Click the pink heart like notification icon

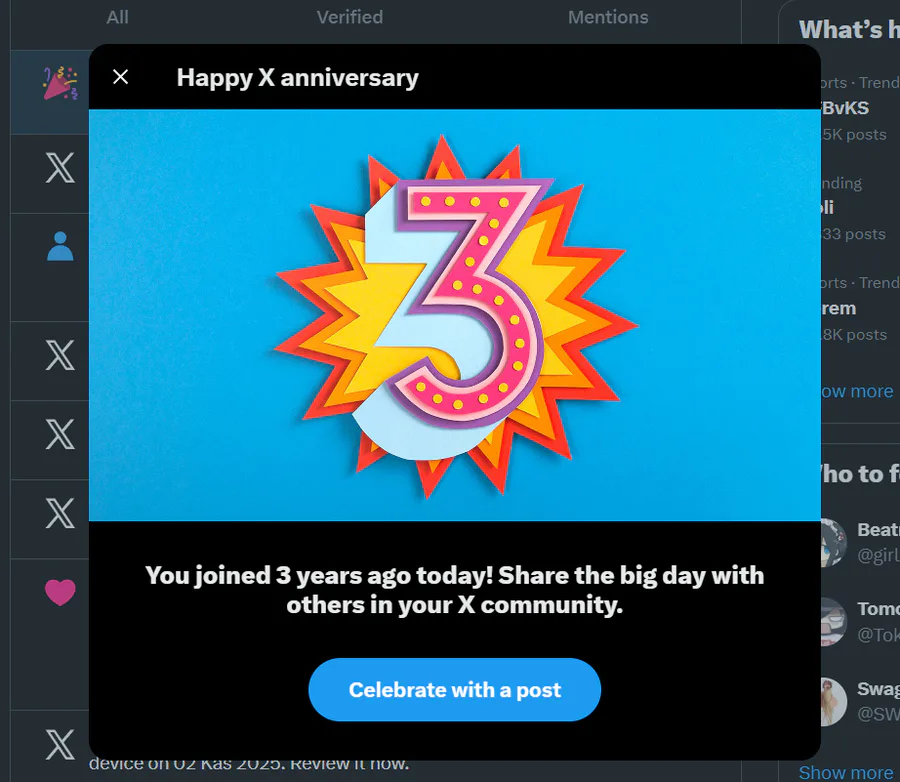click(x=60, y=593)
